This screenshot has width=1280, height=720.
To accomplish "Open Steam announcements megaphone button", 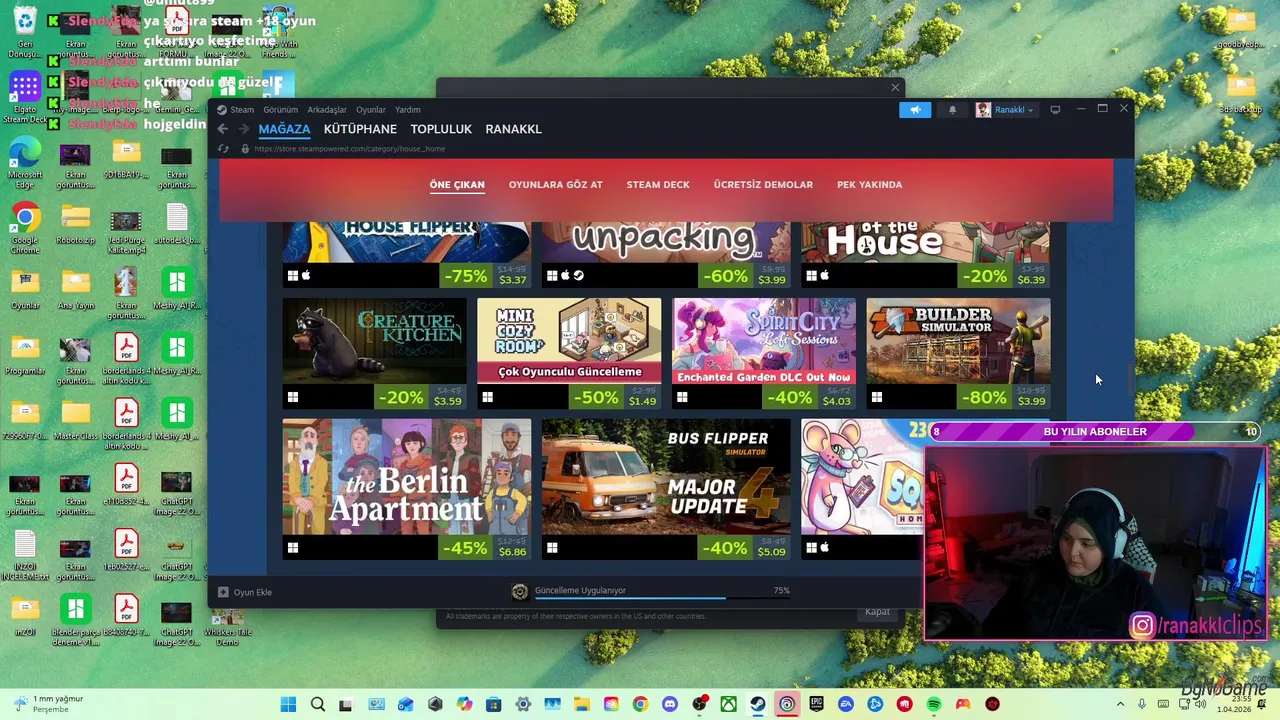I will [915, 110].
